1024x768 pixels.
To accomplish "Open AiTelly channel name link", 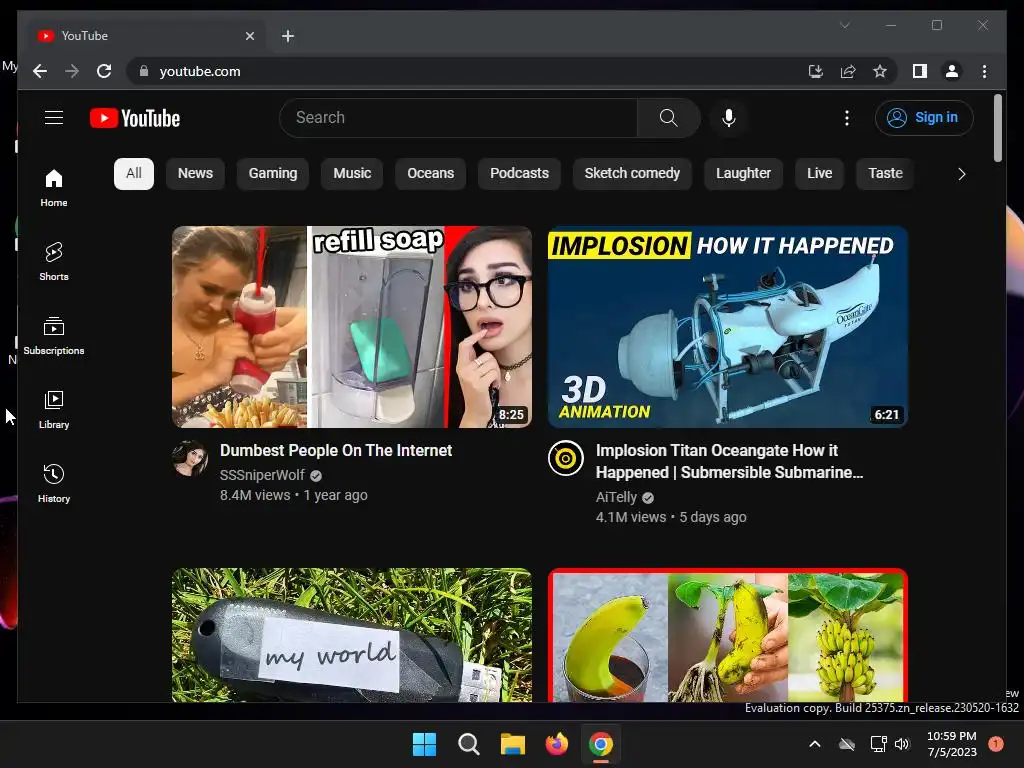I will (x=616, y=497).
